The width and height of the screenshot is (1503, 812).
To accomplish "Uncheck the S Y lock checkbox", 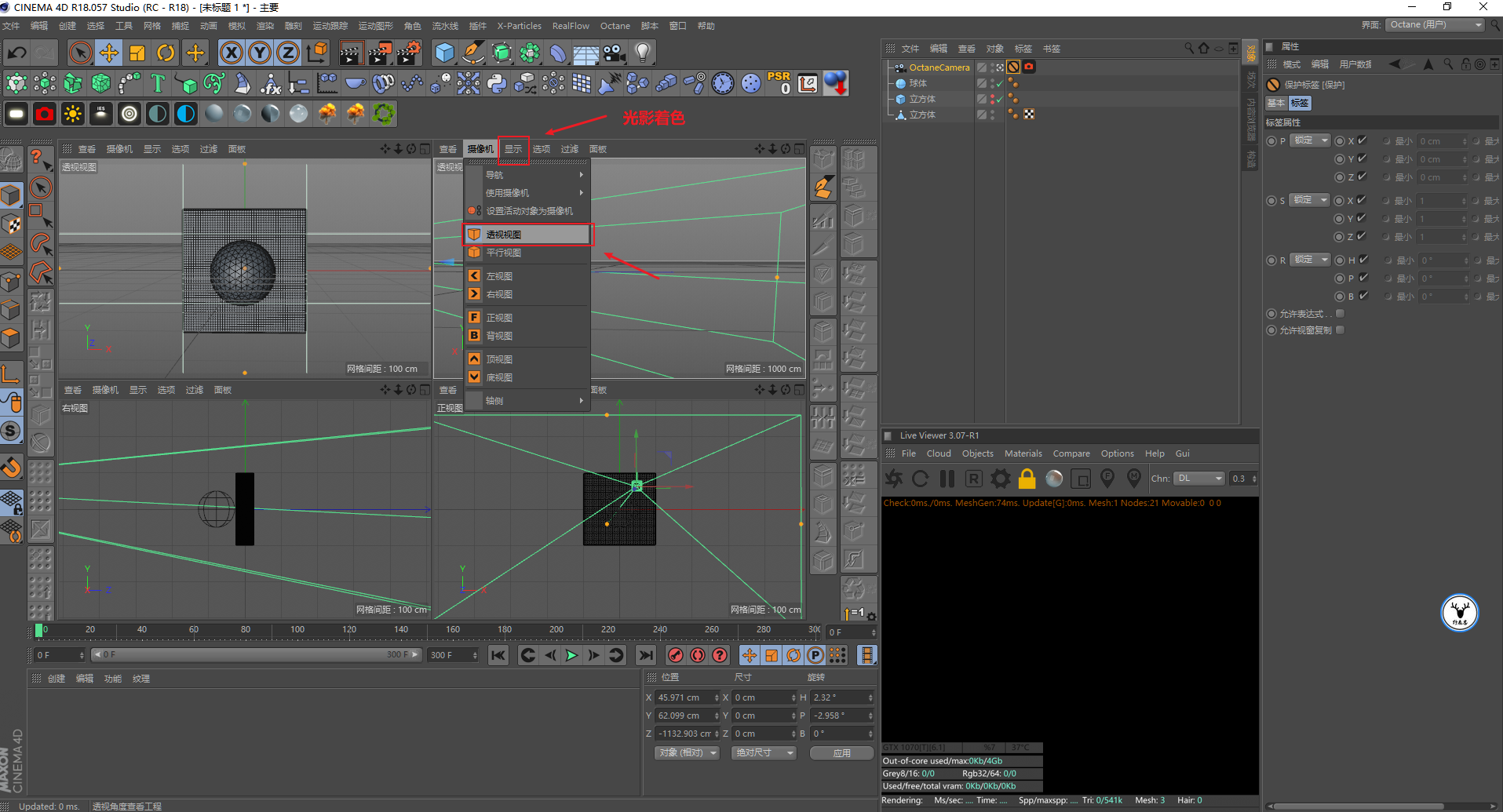I will point(1363,218).
